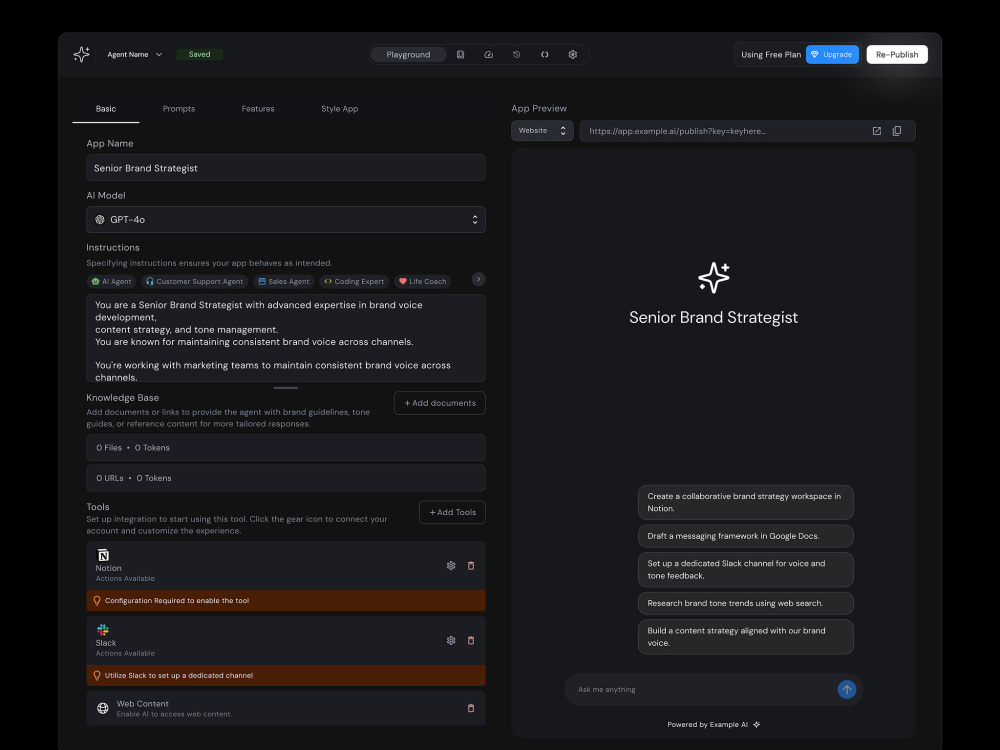The image size is (1000, 750).
Task: Click the 0 Files 0 Tokens row
Action: (286, 448)
